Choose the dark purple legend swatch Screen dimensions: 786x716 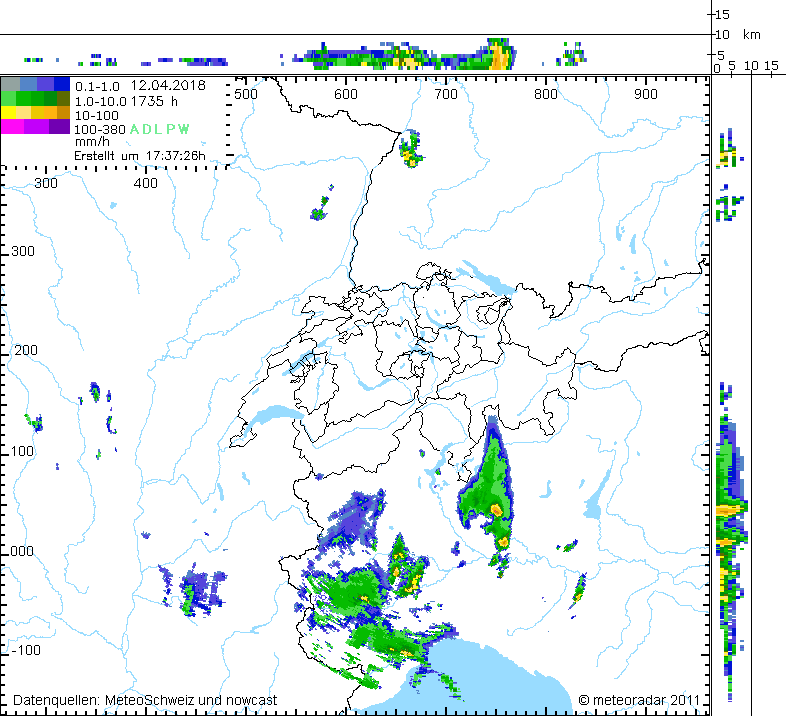tap(60, 126)
